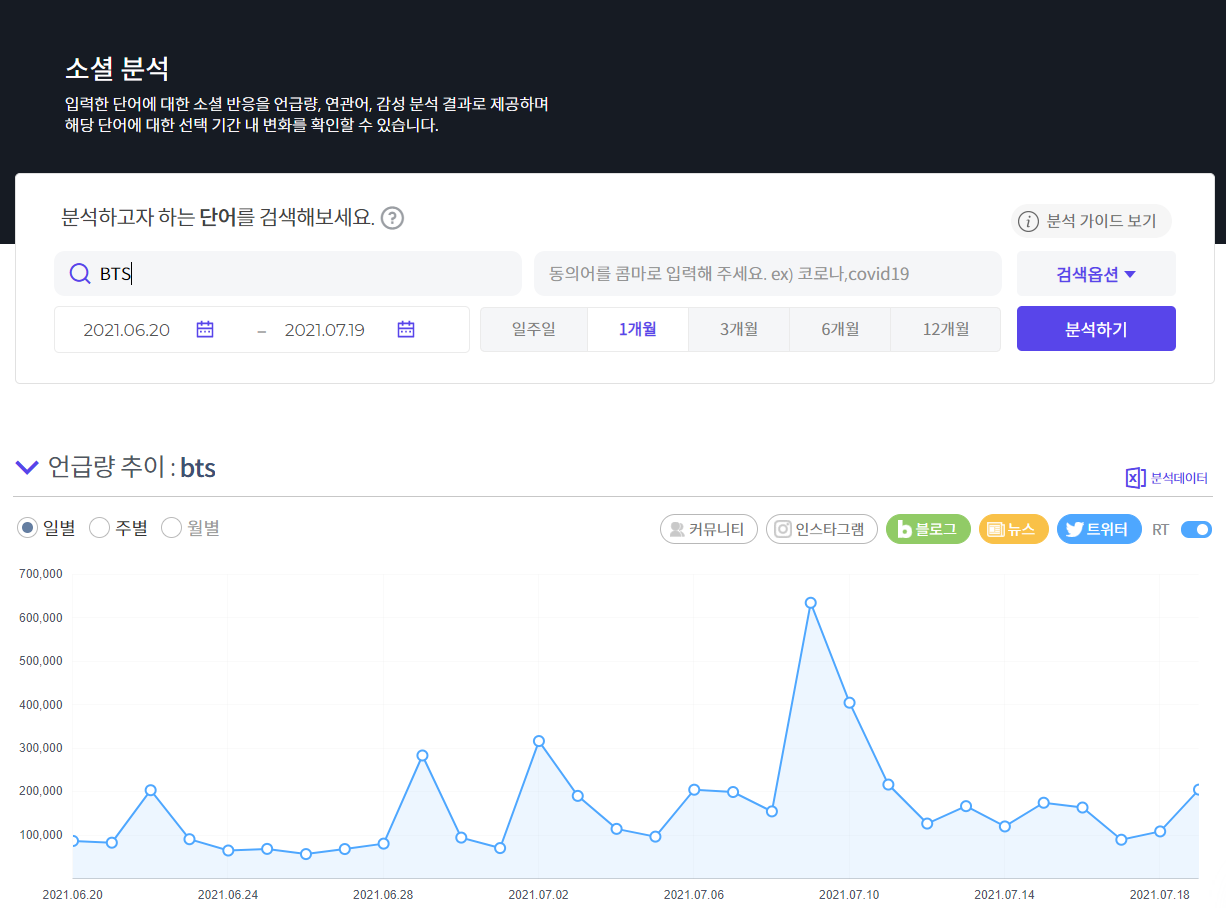The width and height of the screenshot is (1226, 908).
Task: Click the 500,000 y-axis label
Action: coord(41,661)
